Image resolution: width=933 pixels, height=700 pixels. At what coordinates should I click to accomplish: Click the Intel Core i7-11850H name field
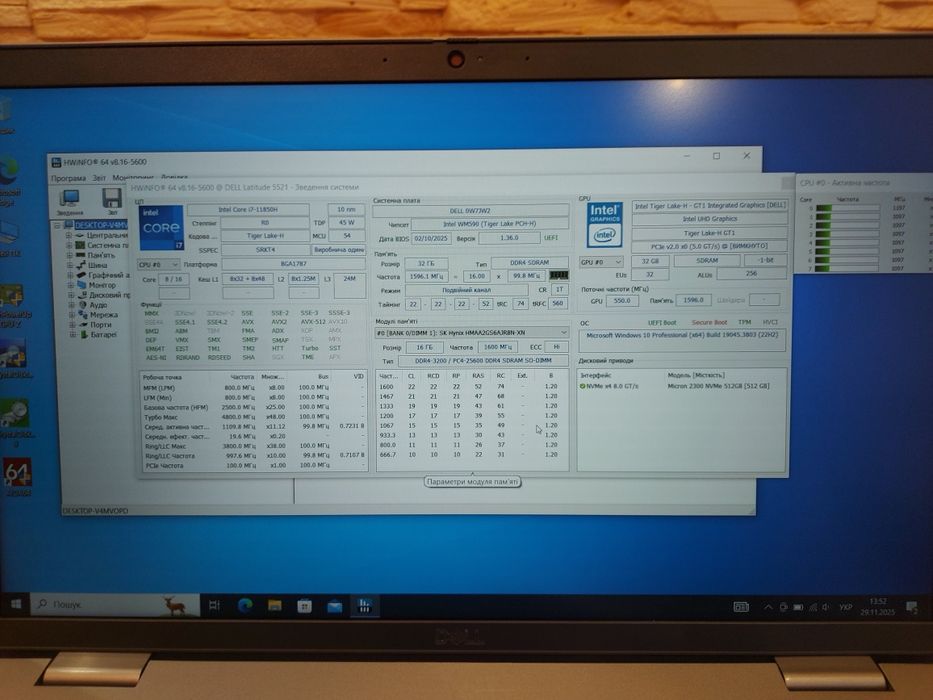248,210
